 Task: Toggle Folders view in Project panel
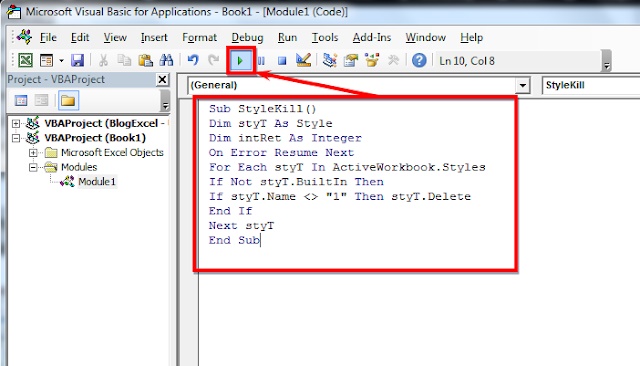[x=68, y=100]
